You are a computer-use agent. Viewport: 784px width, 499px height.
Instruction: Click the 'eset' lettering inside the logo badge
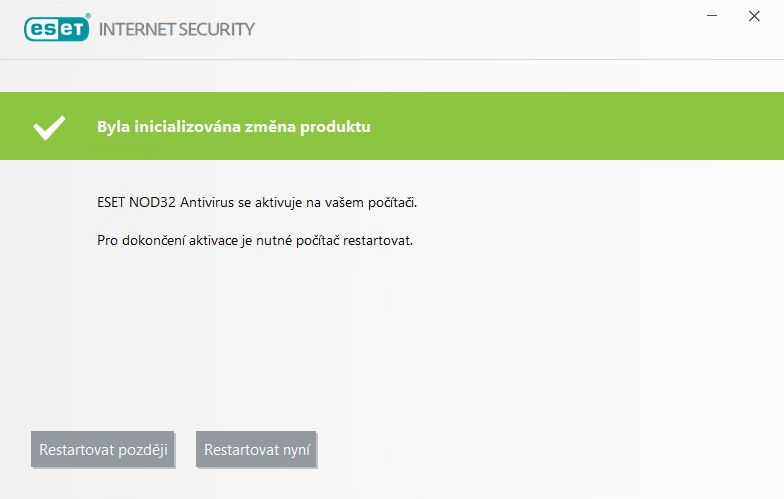(57, 30)
